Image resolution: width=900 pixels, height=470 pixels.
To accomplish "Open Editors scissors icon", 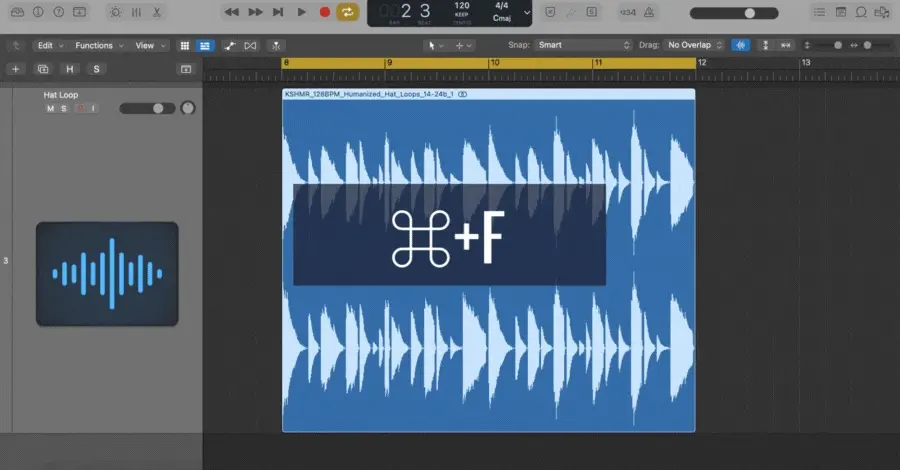I will tap(157, 12).
